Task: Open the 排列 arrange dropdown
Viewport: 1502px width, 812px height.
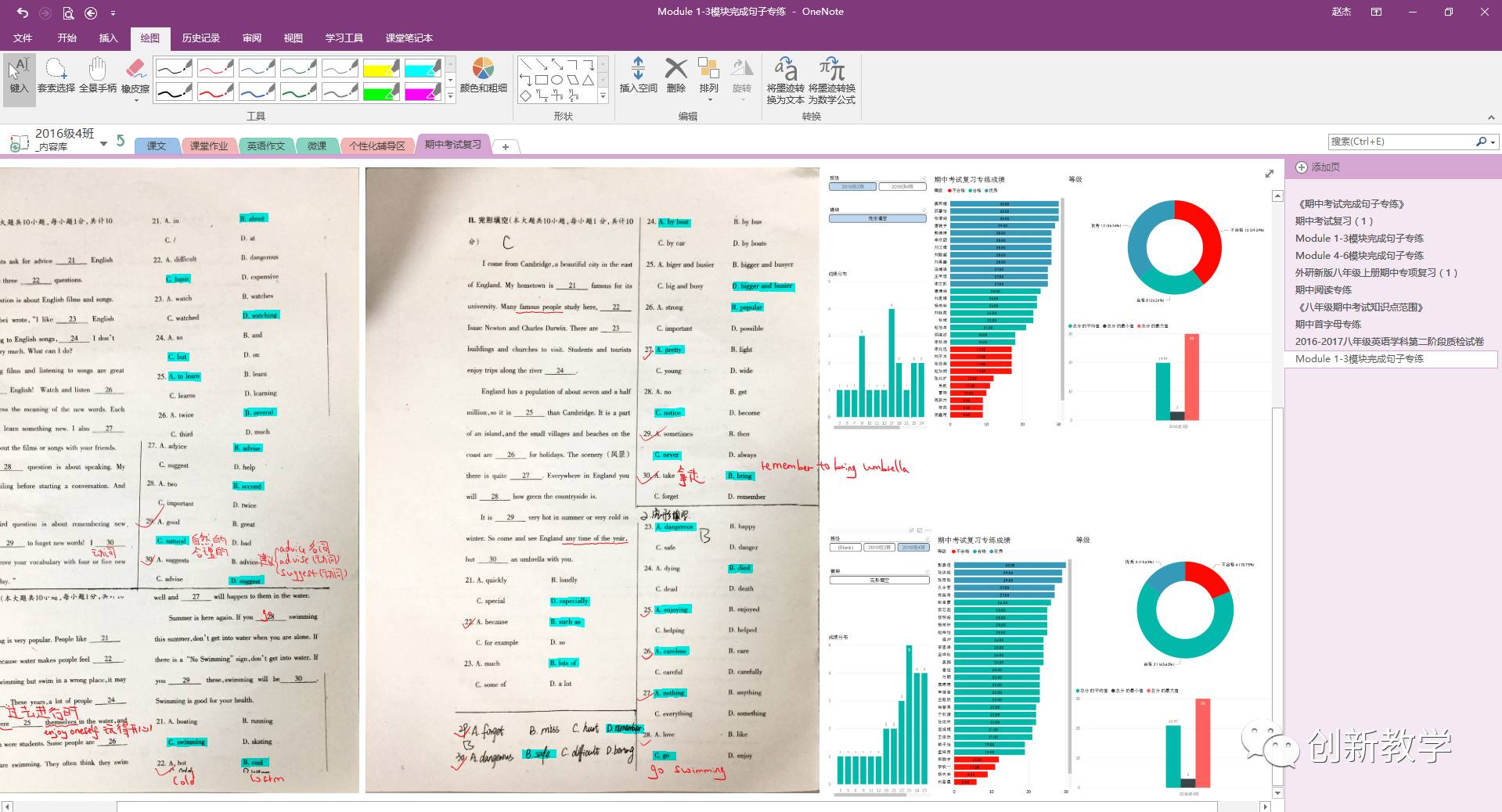Action: (x=708, y=80)
